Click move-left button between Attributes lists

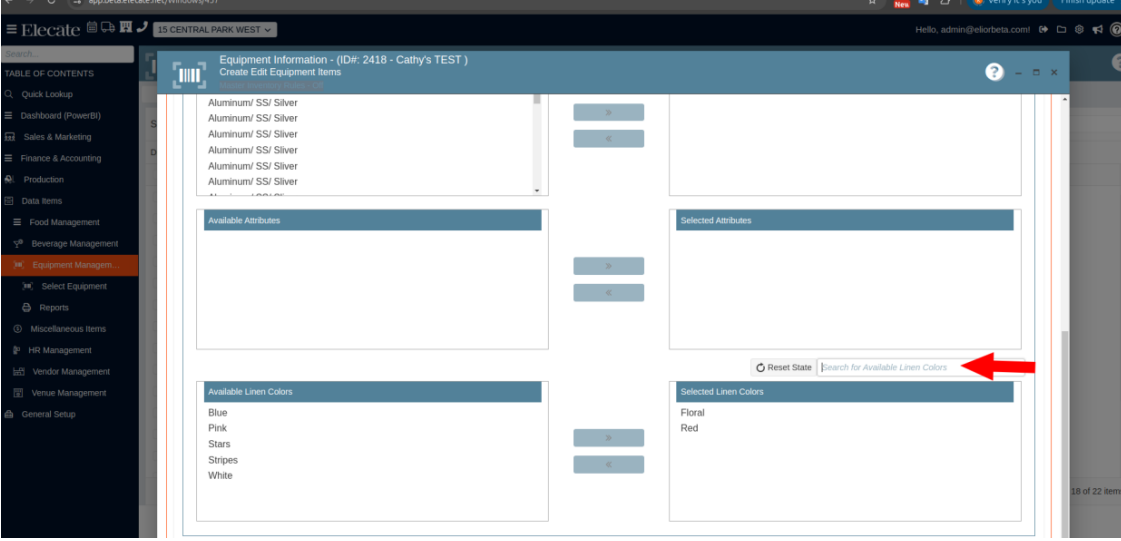pyautogui.click(x=608, y=292)
